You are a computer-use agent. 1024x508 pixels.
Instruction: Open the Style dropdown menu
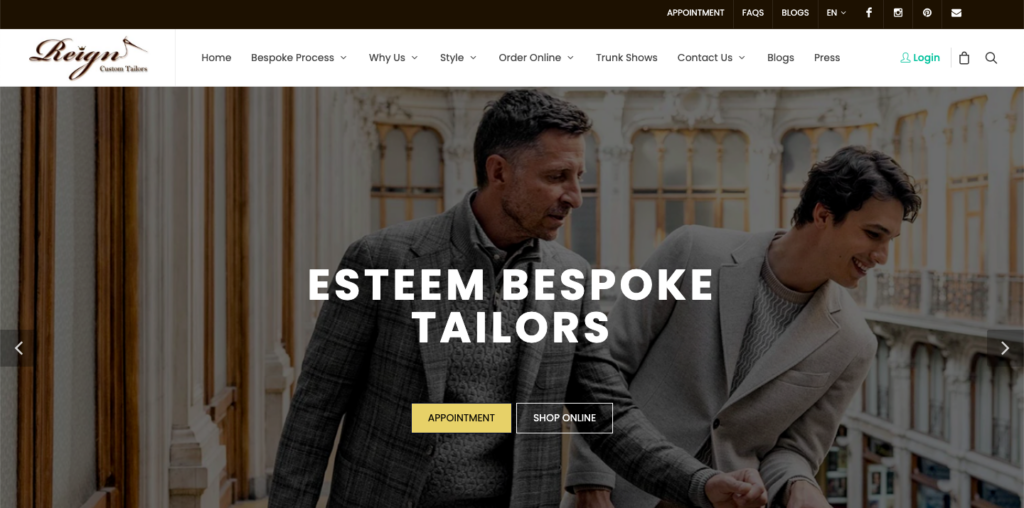(x=458, y=58)
